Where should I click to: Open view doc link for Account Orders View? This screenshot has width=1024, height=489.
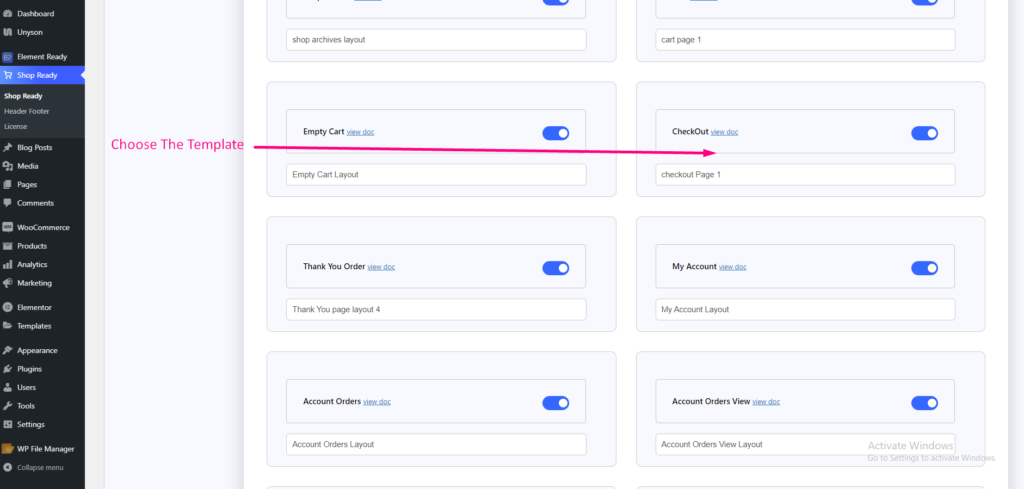766,402
